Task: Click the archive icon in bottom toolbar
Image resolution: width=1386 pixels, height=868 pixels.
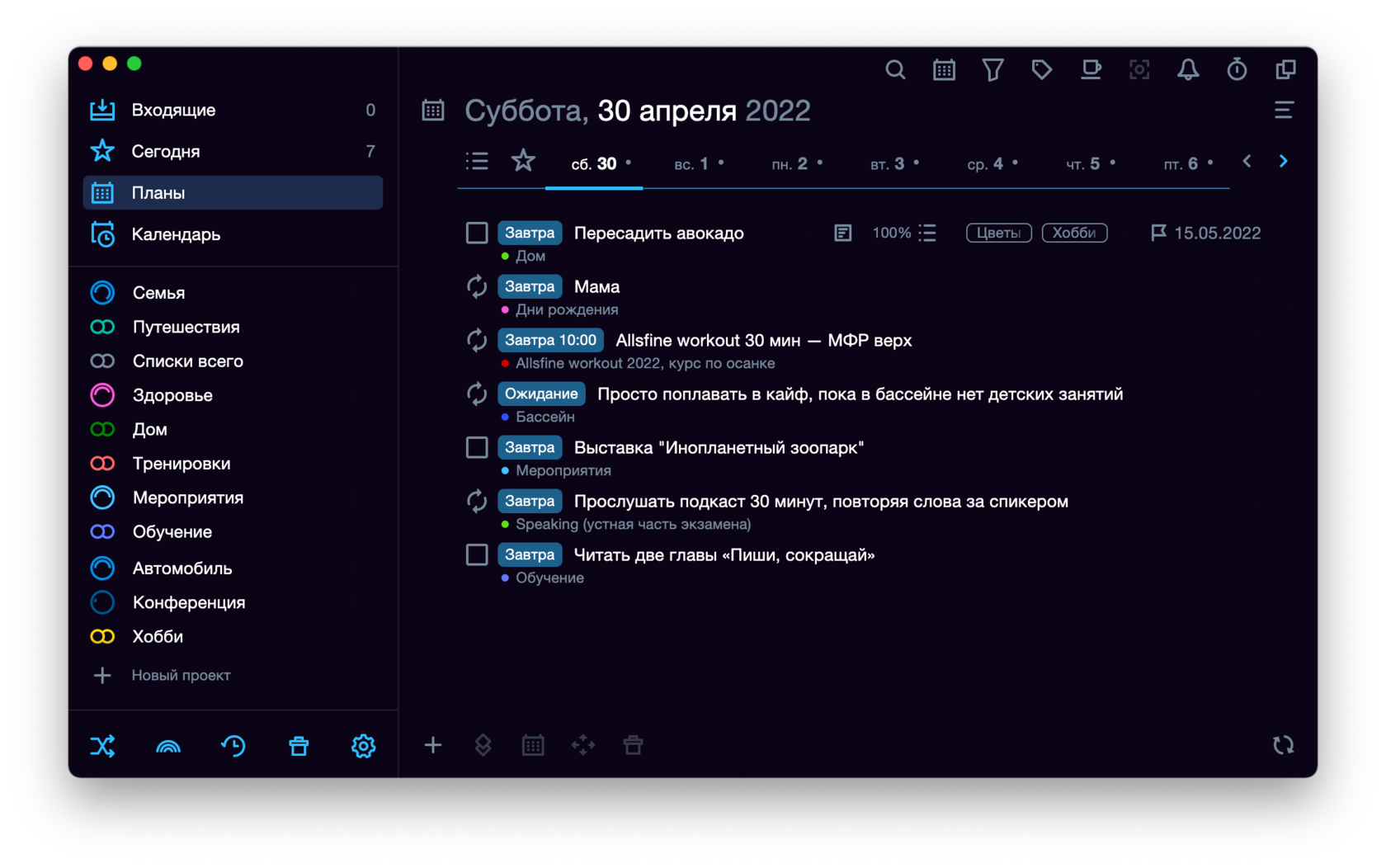Action: (633, 745)
